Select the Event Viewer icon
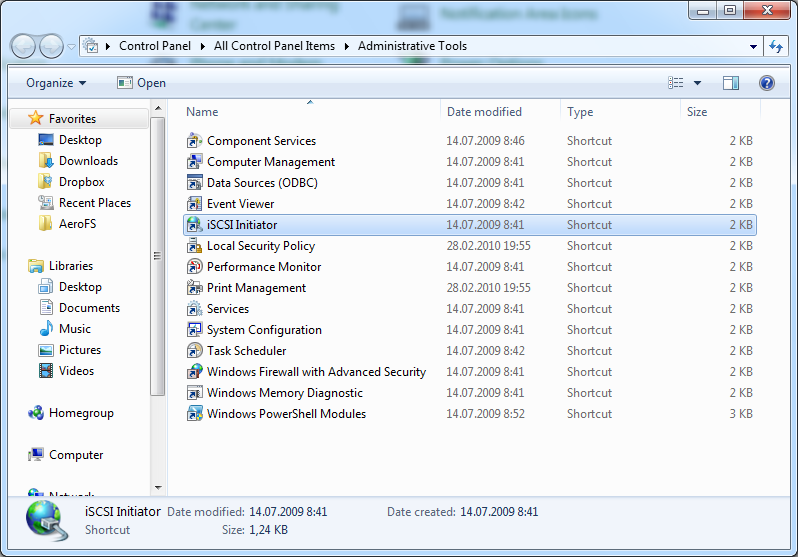 tap(194, 204)
